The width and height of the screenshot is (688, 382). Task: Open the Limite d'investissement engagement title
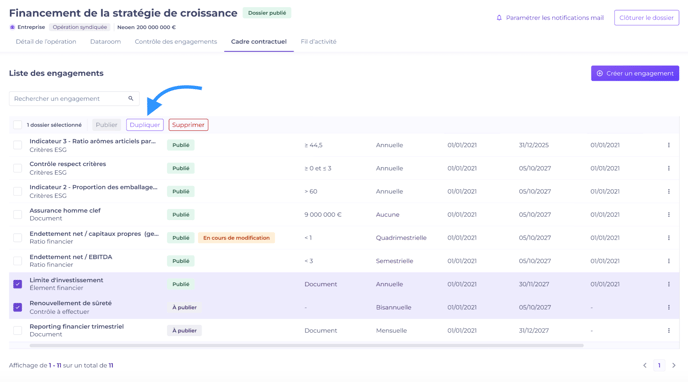pyautogui.click(x=66, y=280)
